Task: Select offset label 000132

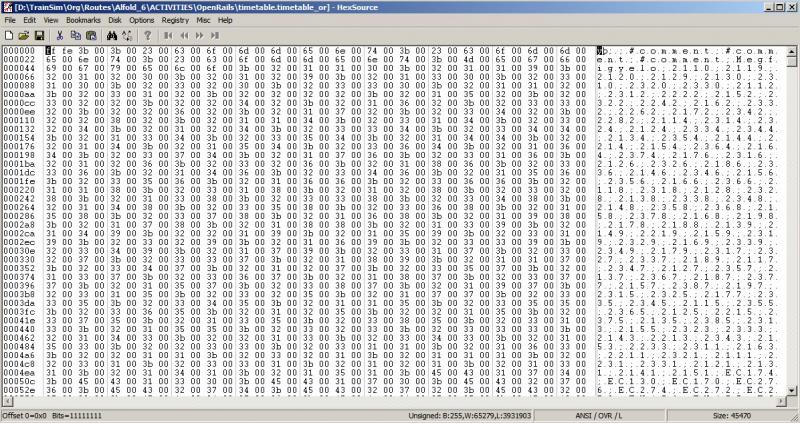Action: pyautogui.click(x=19, y=129)
